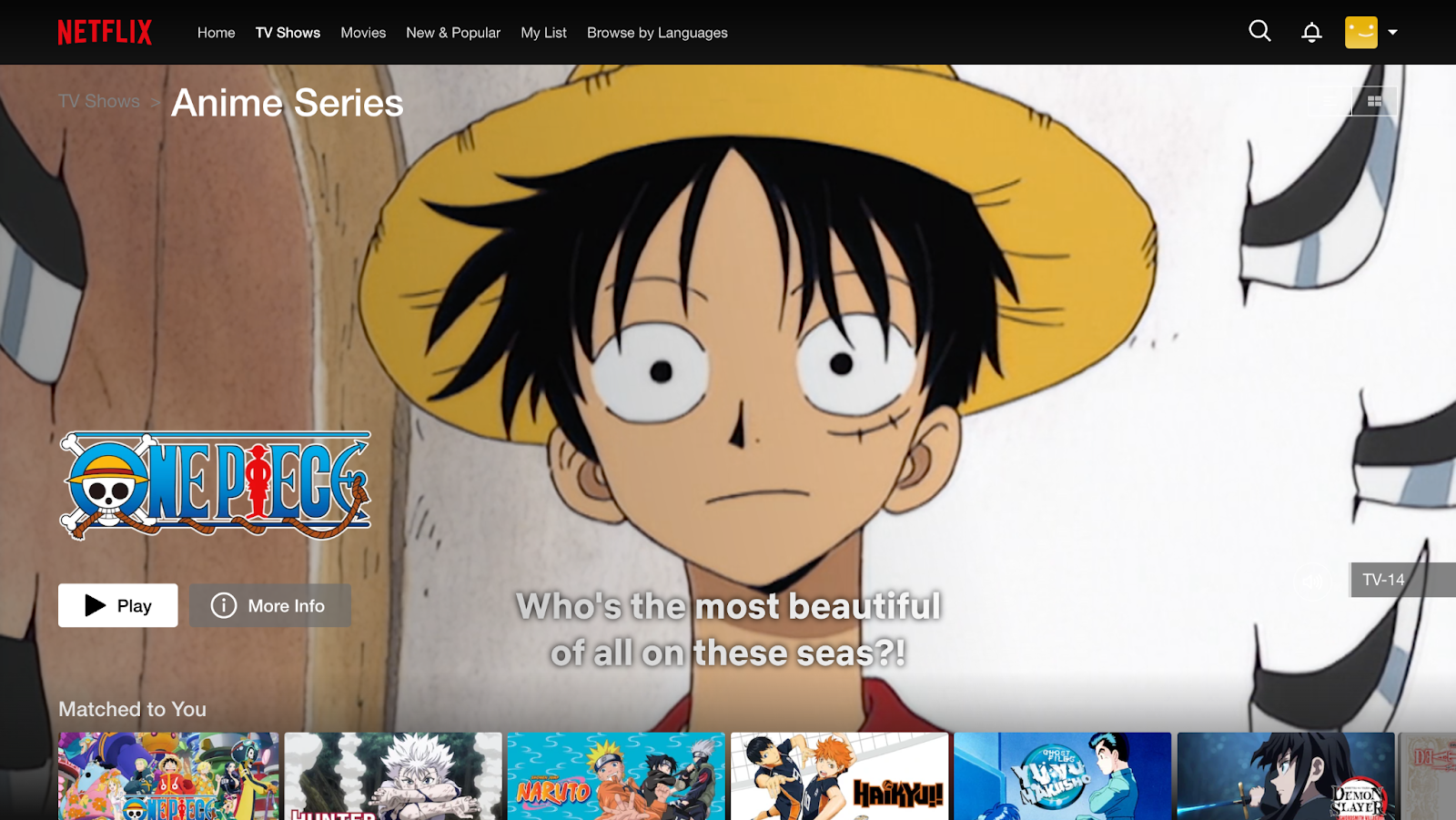Viewport: 1456px width, 820px height.
Task: Switch to grid view layout
Action: pos(1375,101)
